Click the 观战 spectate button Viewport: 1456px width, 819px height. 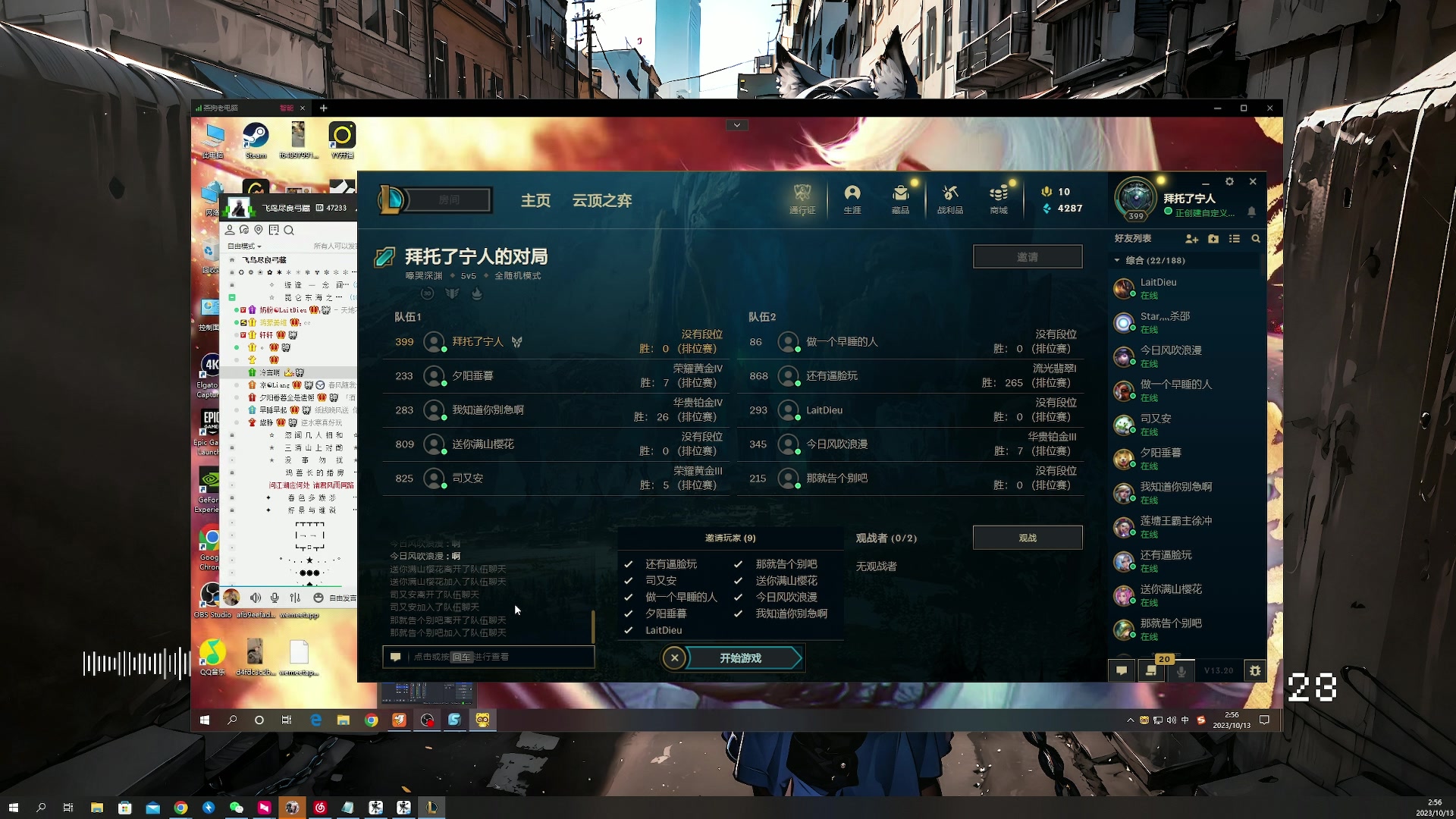coord(1028,538)
